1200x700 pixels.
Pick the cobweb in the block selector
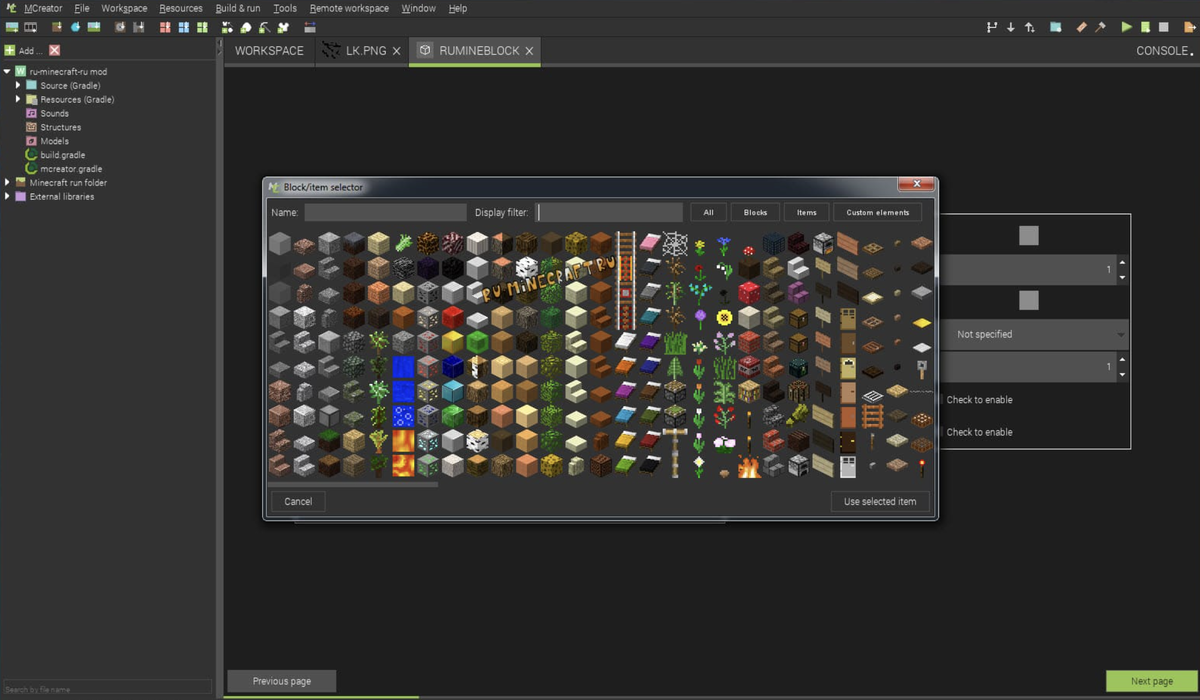tap(675, 243)
